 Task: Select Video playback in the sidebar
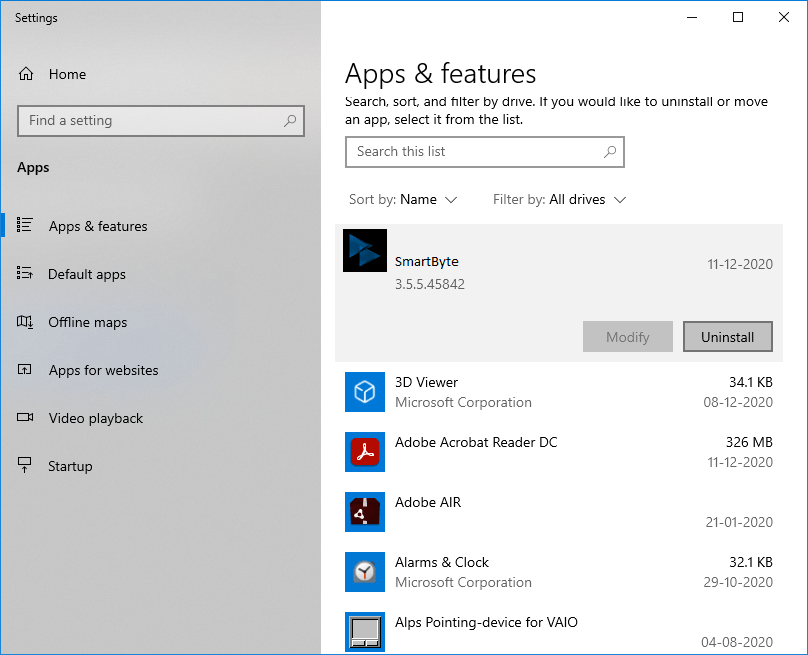(x=95, y=418)
